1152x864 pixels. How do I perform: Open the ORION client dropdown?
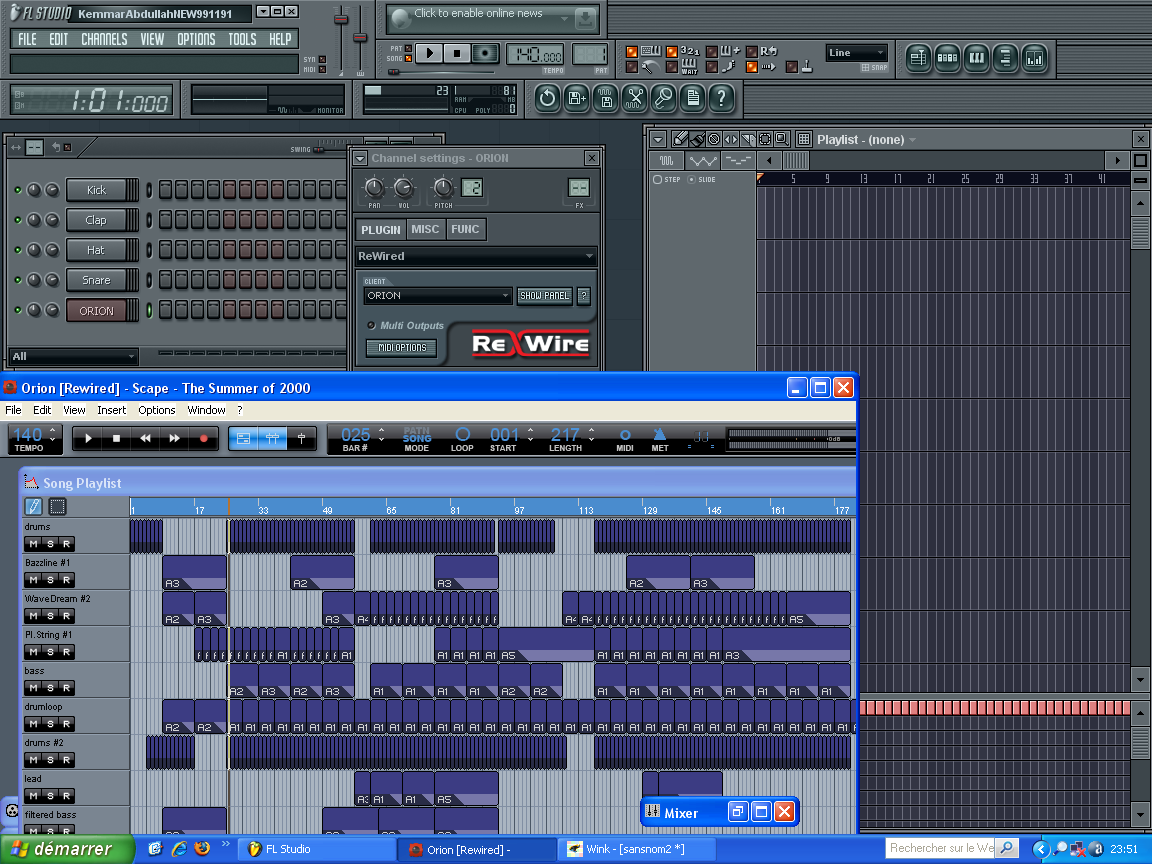point(437,295)
